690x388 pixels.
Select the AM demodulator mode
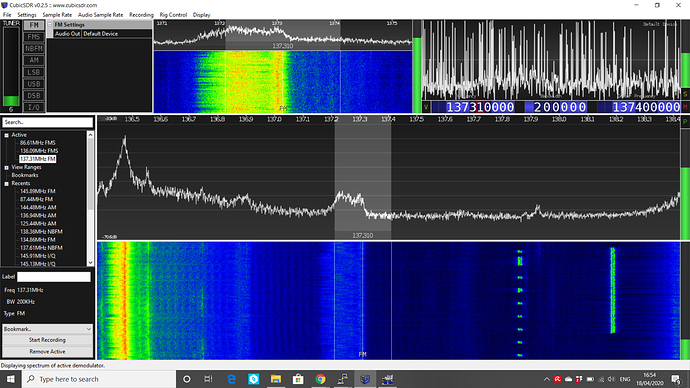34,60
